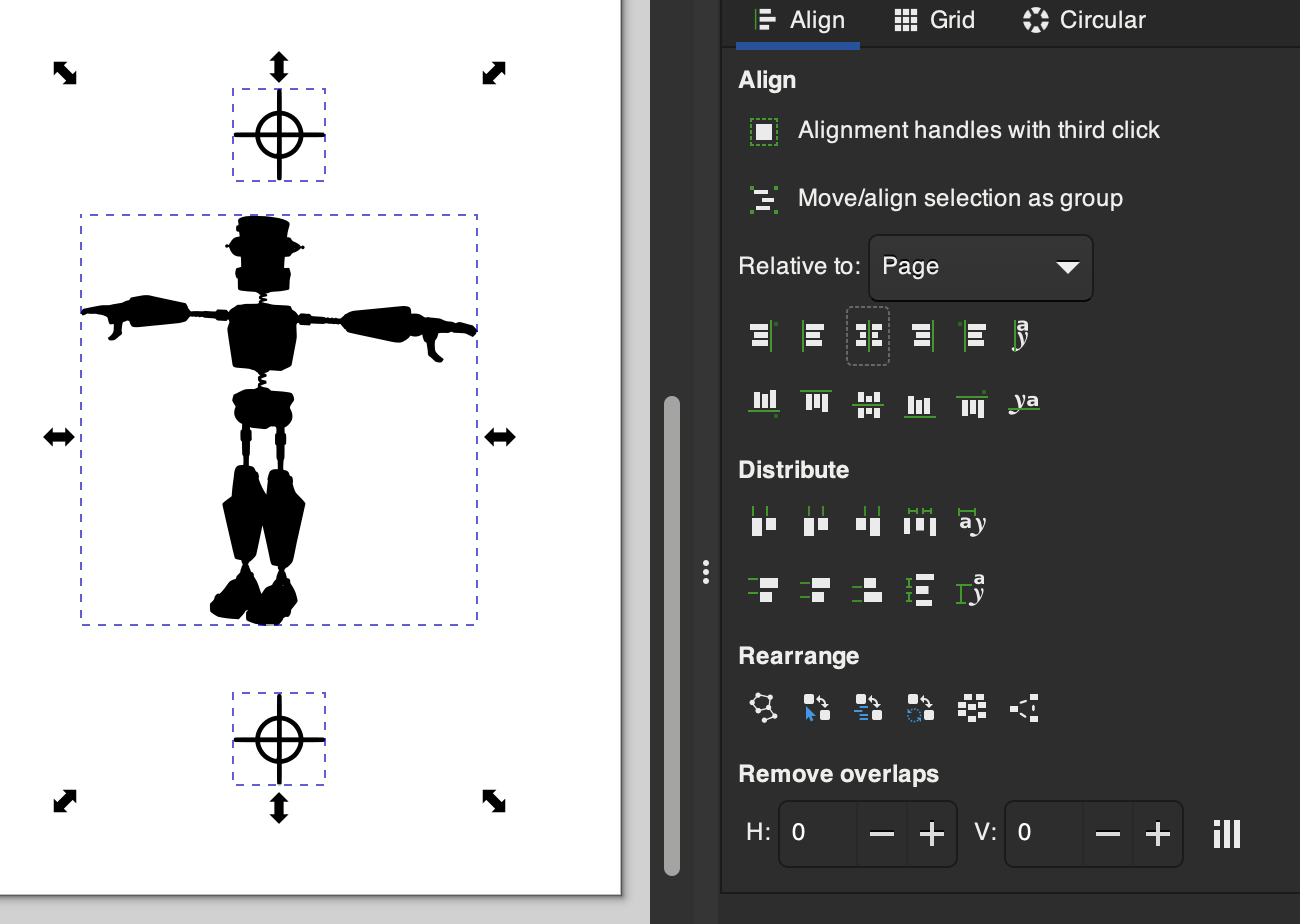The height and width of the screenshot is (924, 1300).
Task: Click the align bottom edges icon
Action: click(920, 403)
